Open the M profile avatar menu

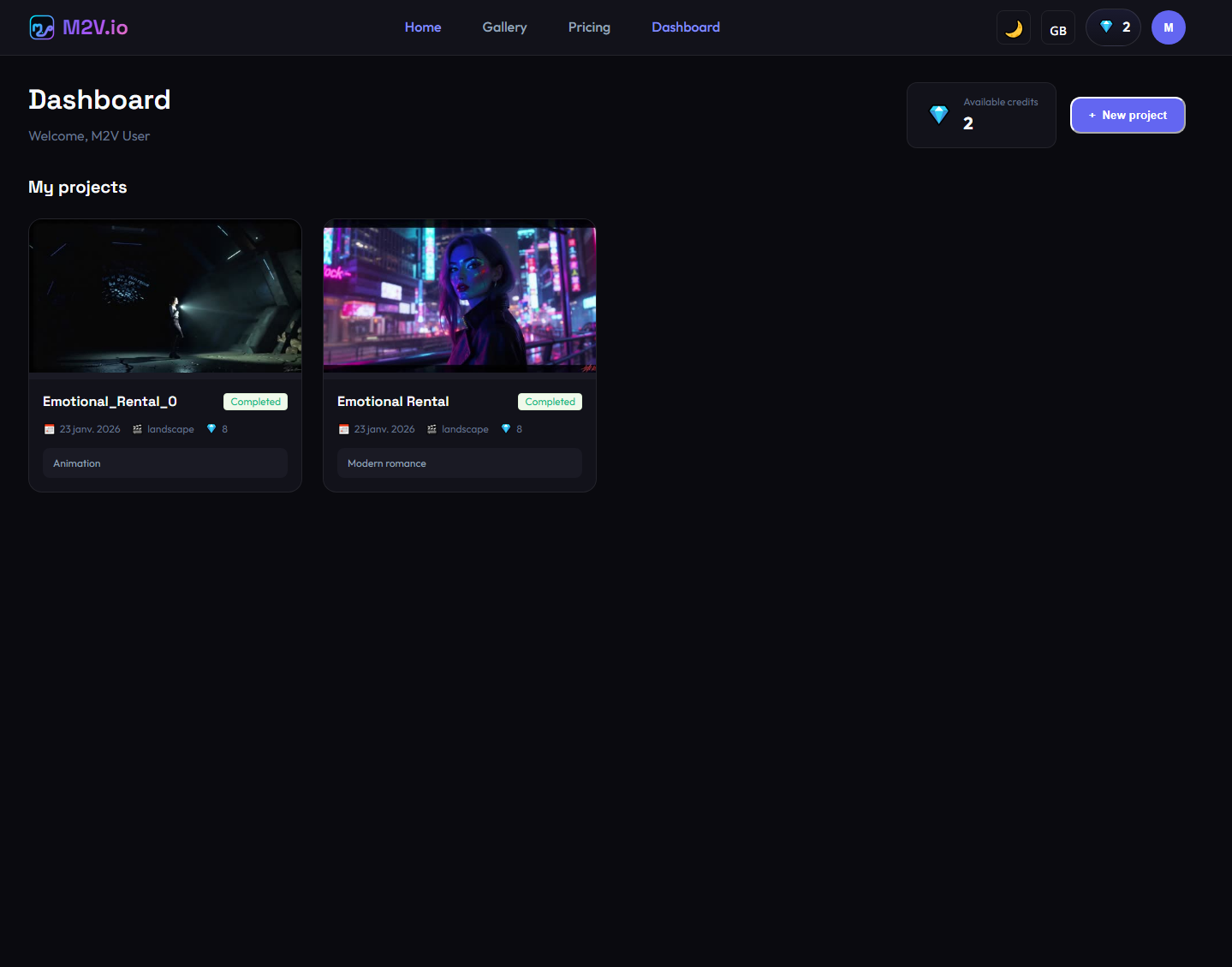click(1168, 27)
